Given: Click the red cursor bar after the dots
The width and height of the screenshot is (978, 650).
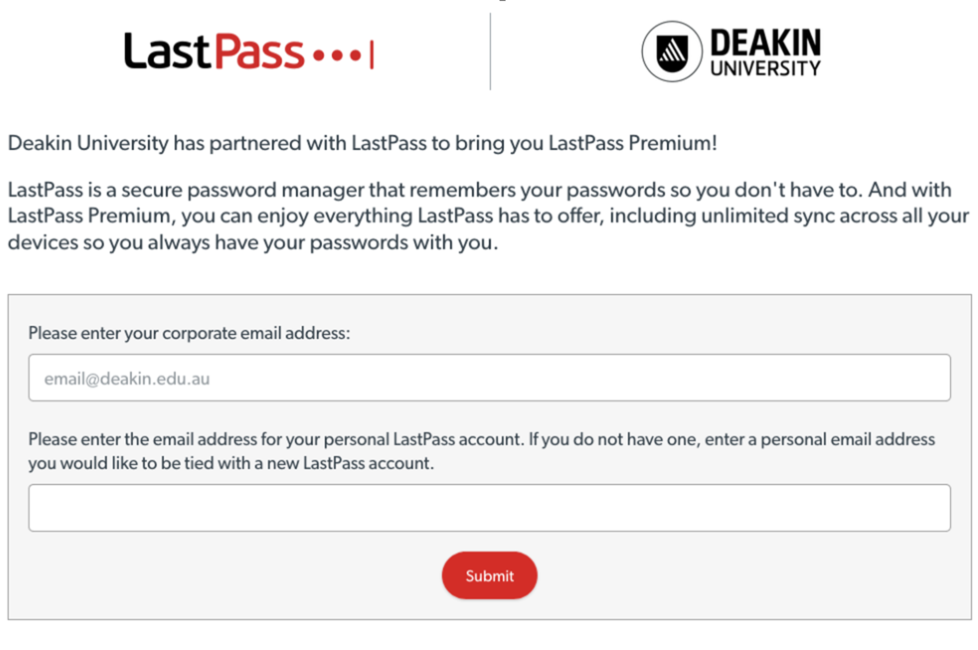Looking at the screenshot, I should coord(371,55).
